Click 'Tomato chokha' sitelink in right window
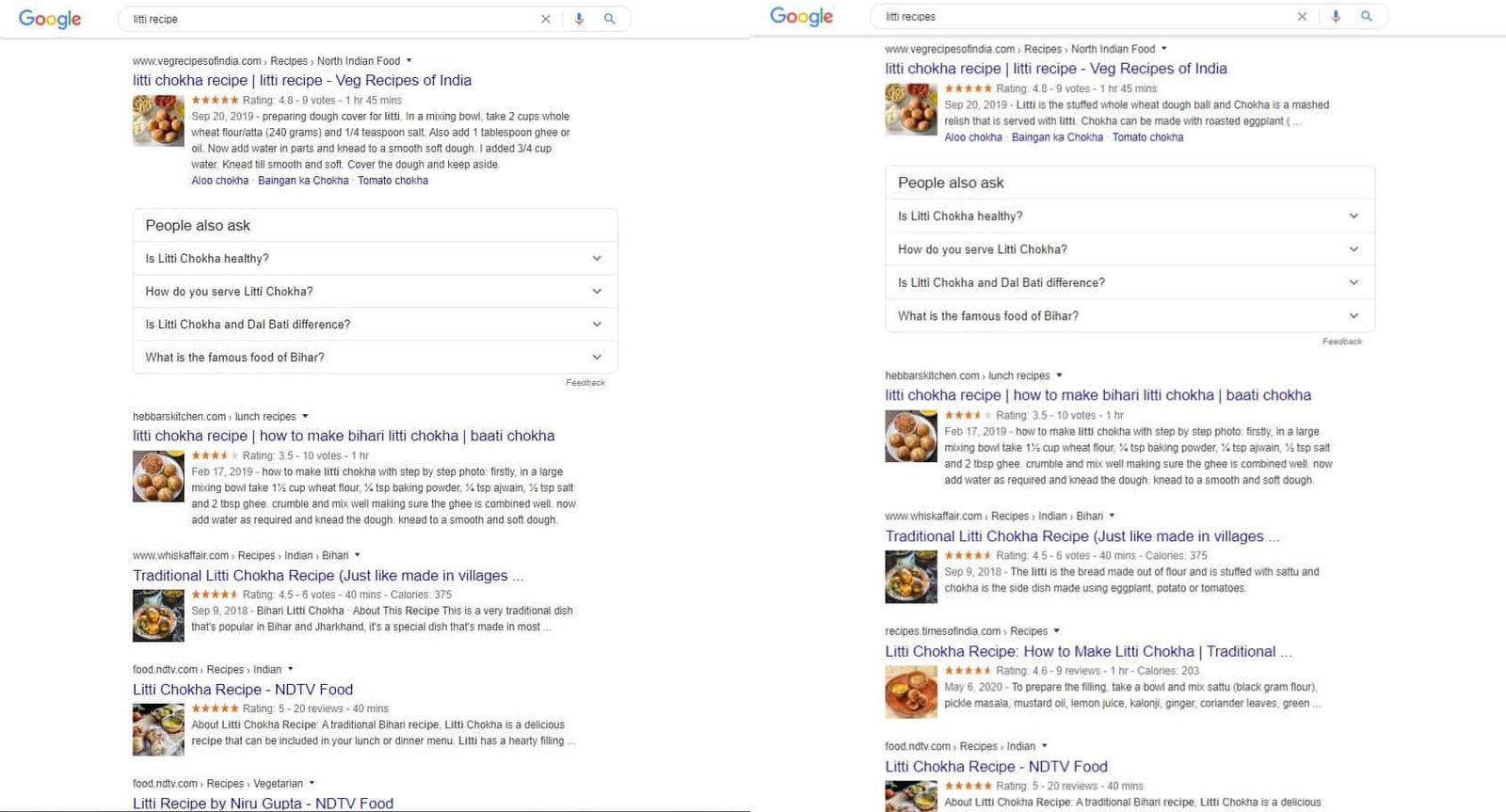 [x=1147, y=137]
